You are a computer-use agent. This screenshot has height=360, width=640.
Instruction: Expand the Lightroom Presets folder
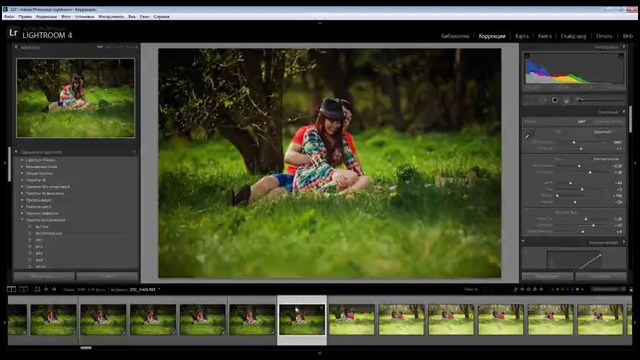tap(22, 160)
